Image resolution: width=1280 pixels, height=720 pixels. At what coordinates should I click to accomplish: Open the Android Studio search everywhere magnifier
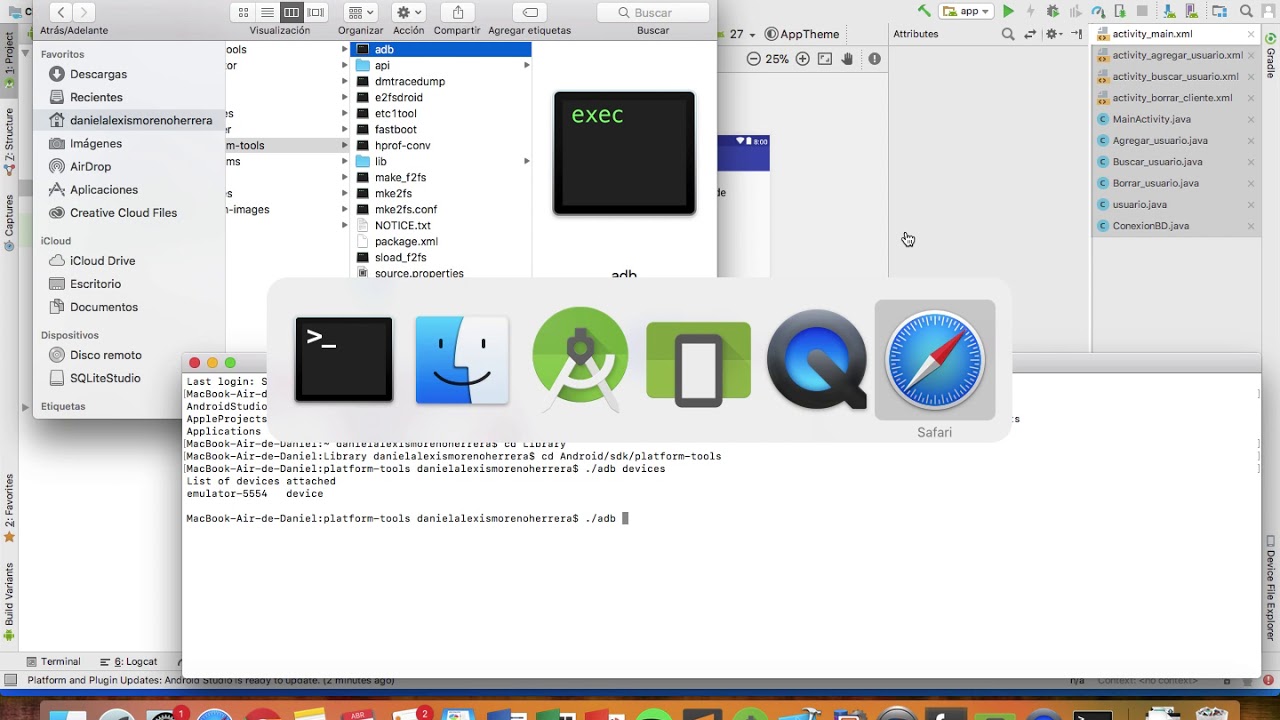point(1248,11)
